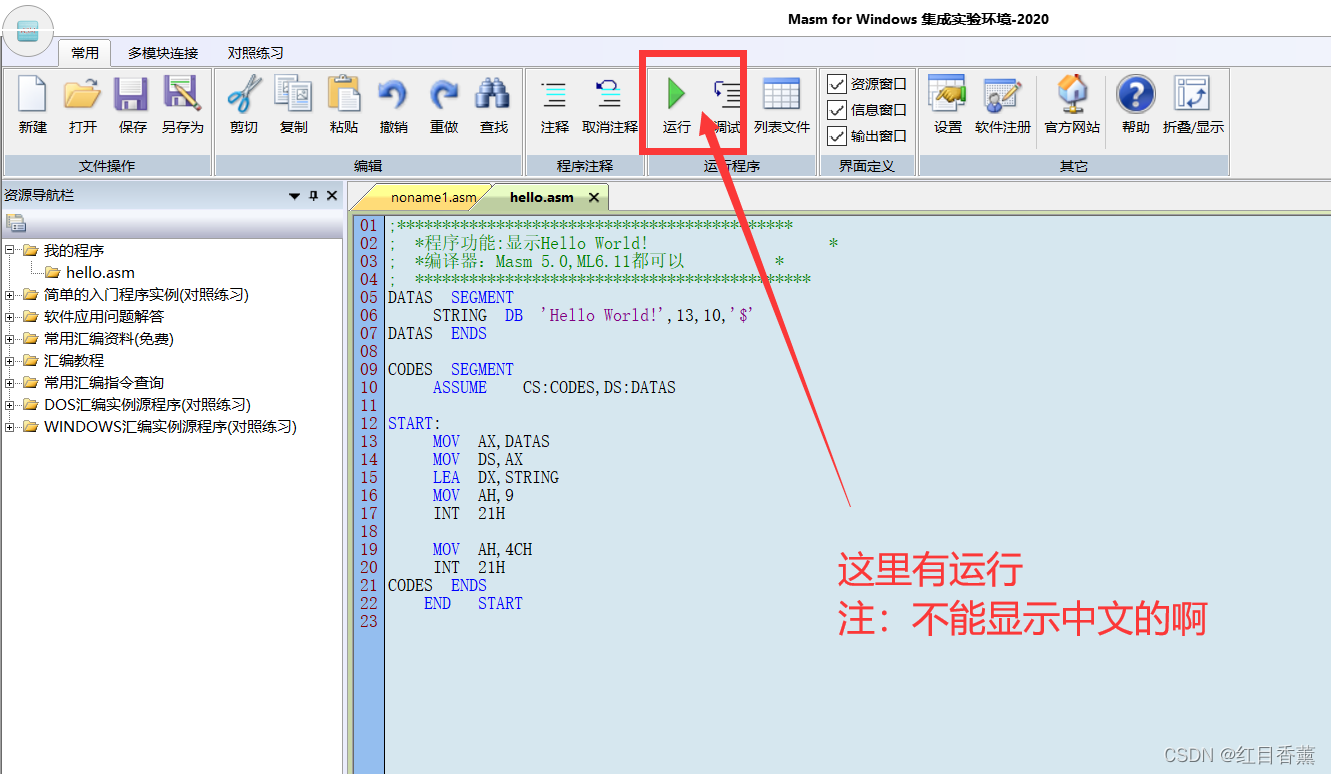
Task: Select the 汇编教程 folder label
Action: click(x=74, y=360)
